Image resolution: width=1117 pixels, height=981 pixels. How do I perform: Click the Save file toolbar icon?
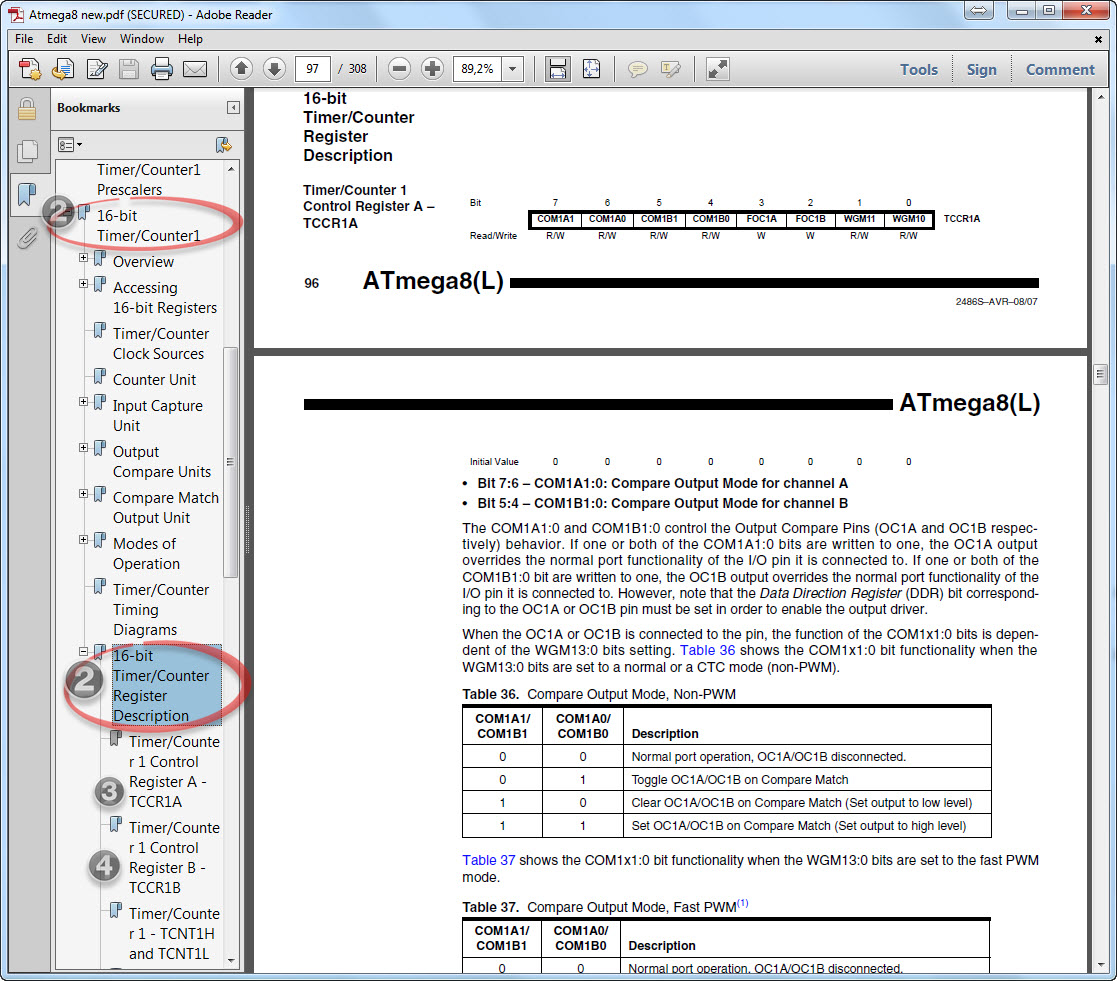coord(129,69)
